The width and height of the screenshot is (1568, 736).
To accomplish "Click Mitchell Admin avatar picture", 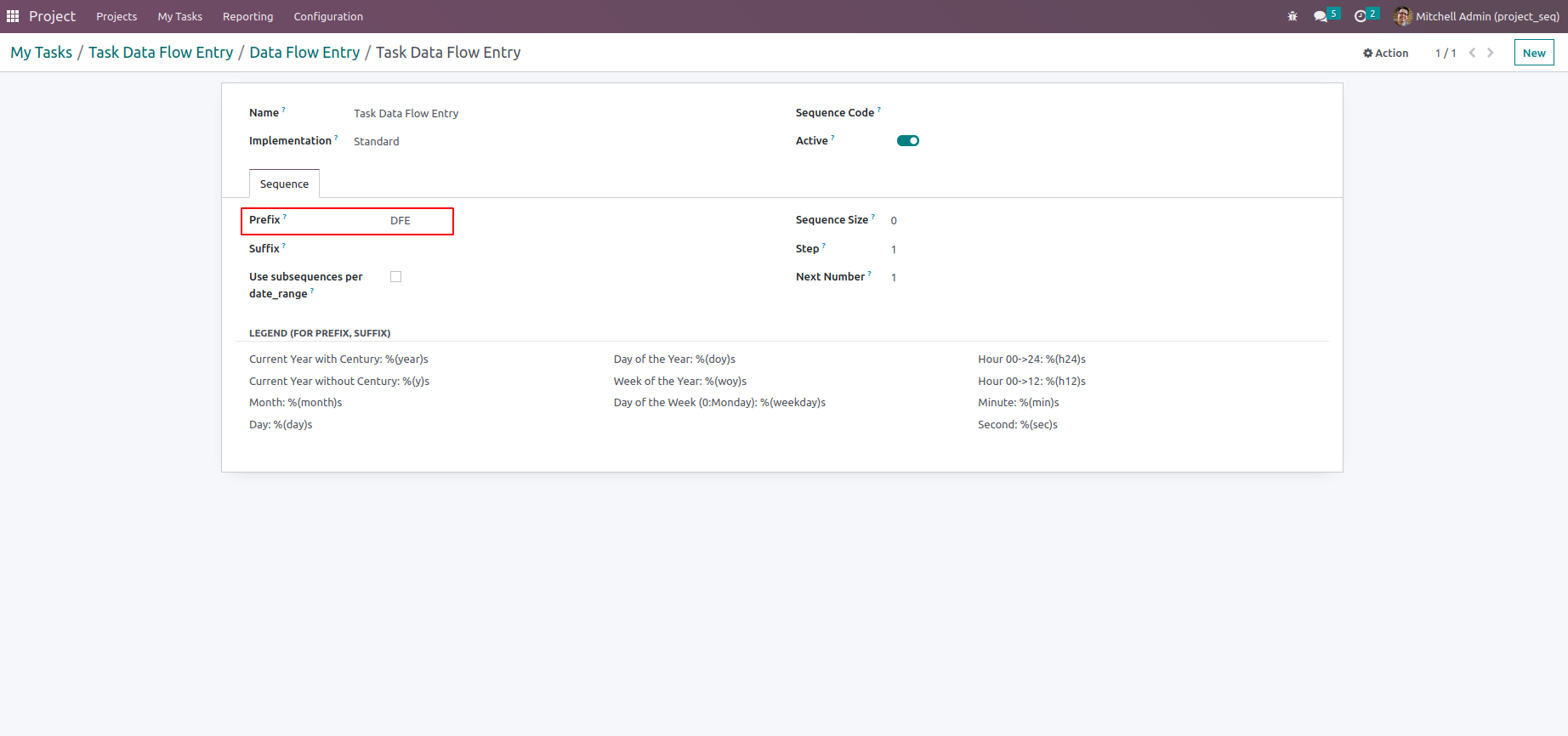I will pyautogui.click(x=1403, y=16).
